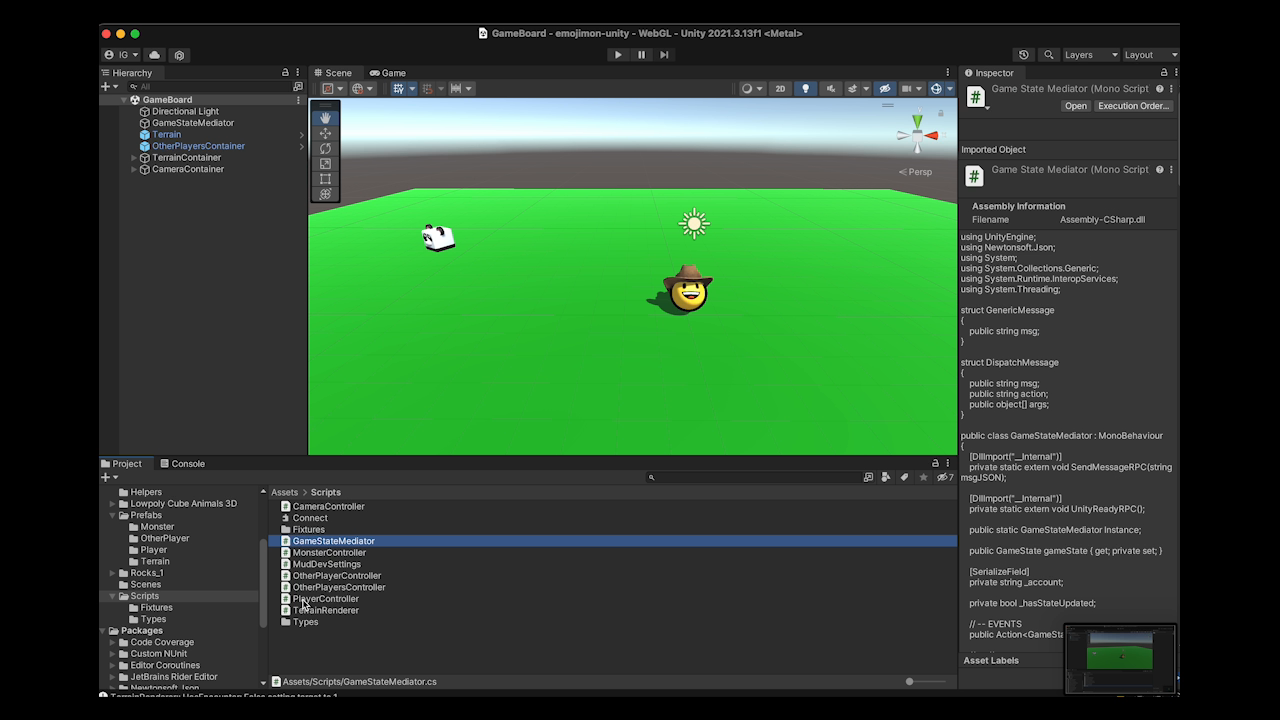Click Search by Label tag icon
The height and width of the screenshot is (720, 1280).
pyautogui.click(x=904, y=478)
